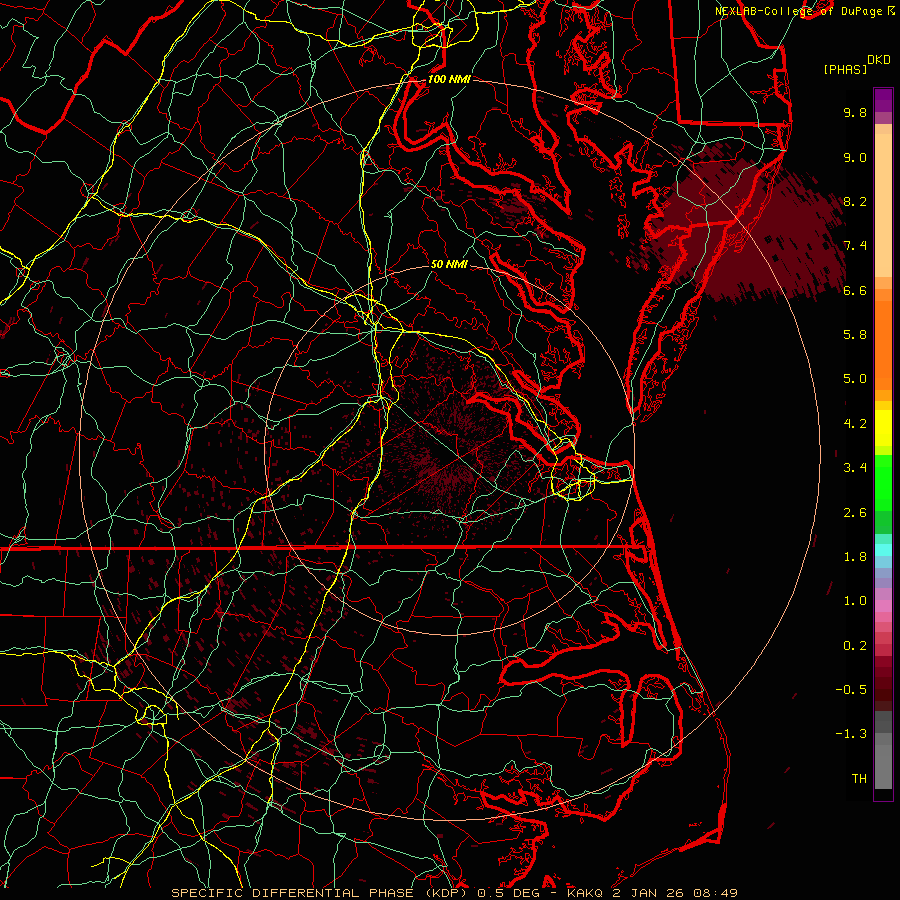The width and height of the screenshot is (900, 900).
Task: Click the 100 NMI range ring label
Action: point(449,79)
